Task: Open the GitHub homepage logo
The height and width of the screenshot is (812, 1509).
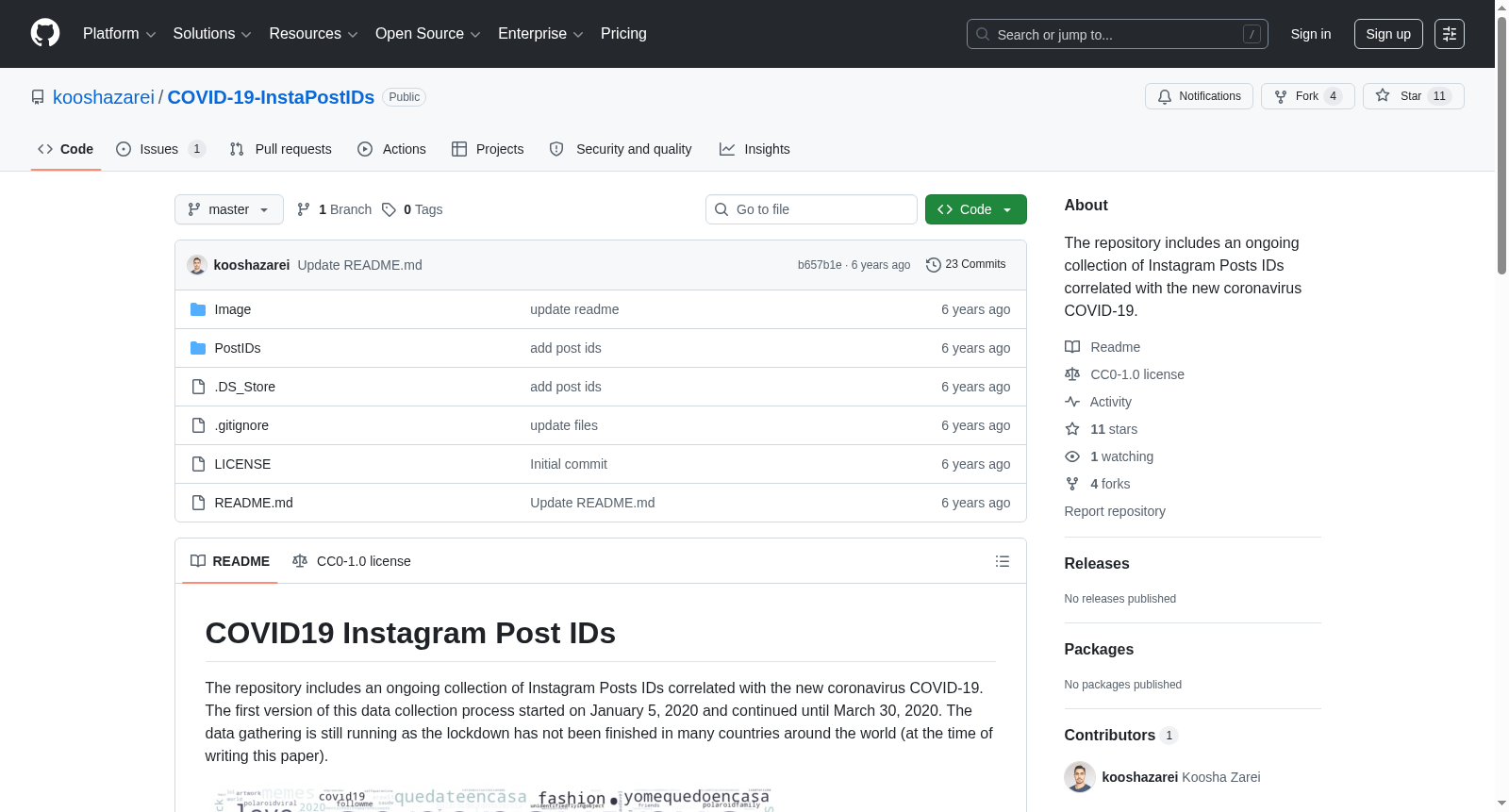Action: click(x=45, y=33)
